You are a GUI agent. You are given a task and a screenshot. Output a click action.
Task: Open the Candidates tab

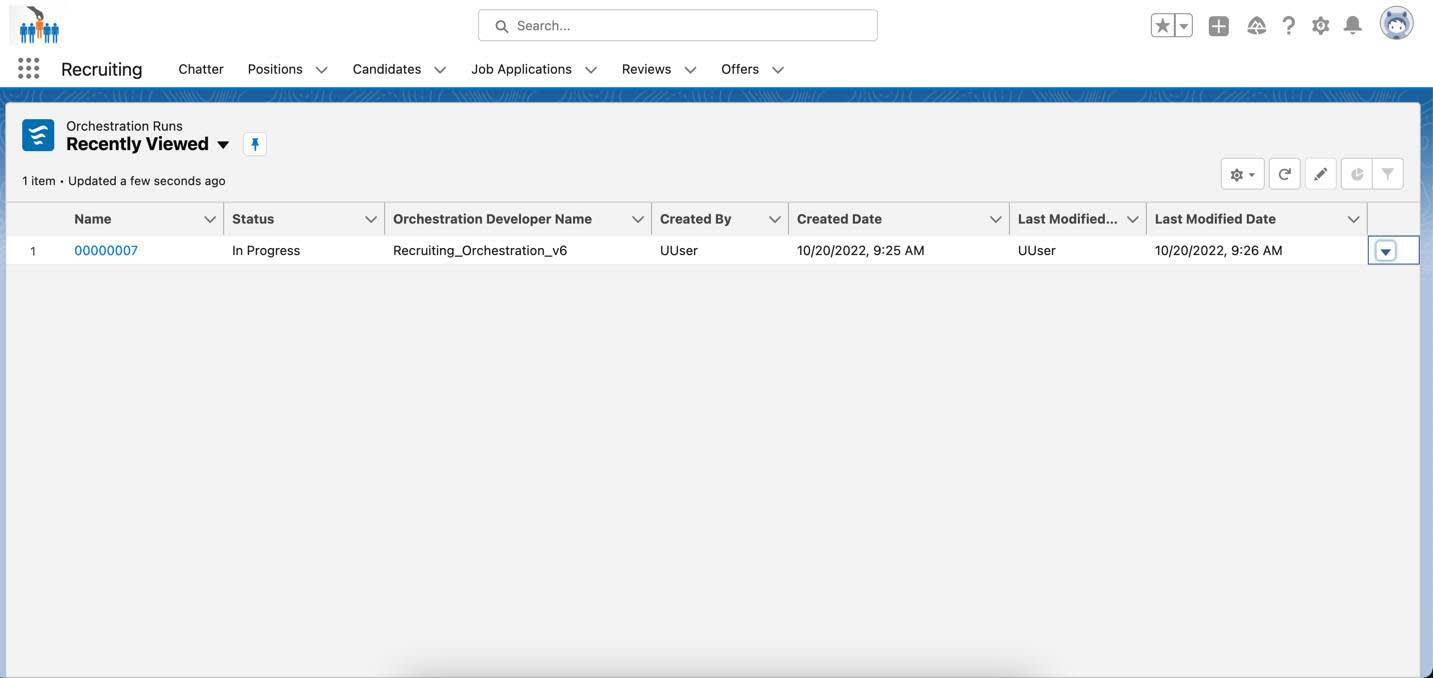pyautogui.click(x=387, y=69)
